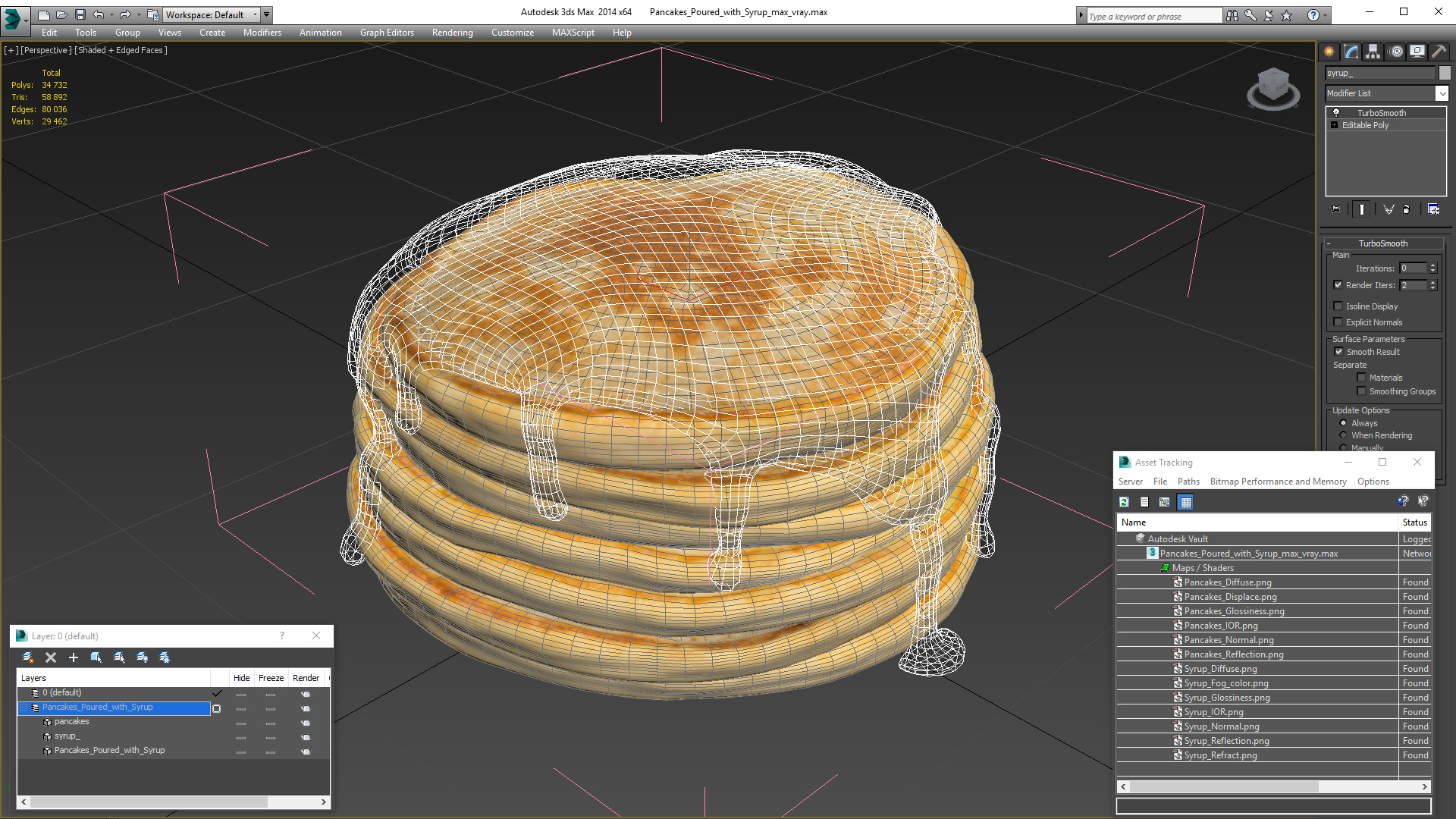The image size is (1456, 819).
Task: Click the [Perspective] viewport label
Action: (x=46, y=50)
